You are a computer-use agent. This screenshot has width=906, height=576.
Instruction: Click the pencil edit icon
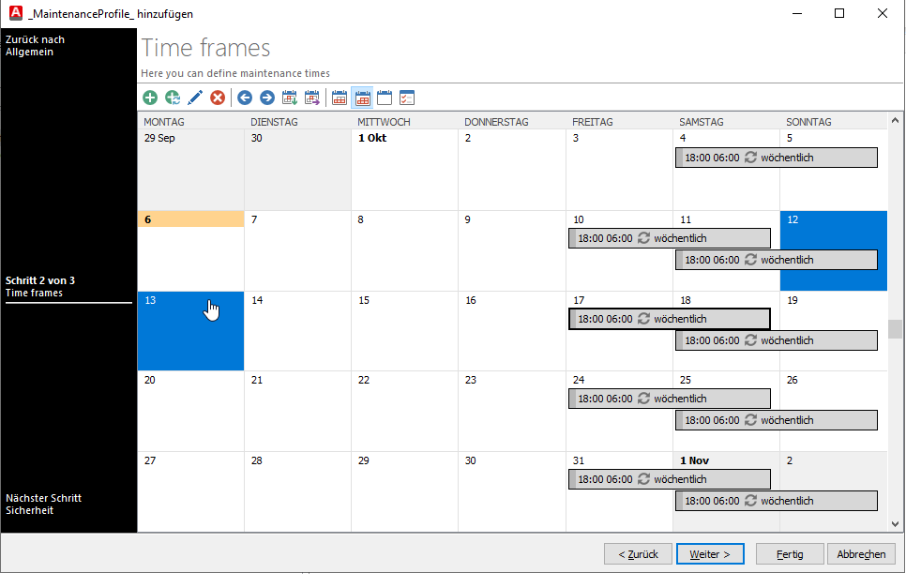point(194,98)
